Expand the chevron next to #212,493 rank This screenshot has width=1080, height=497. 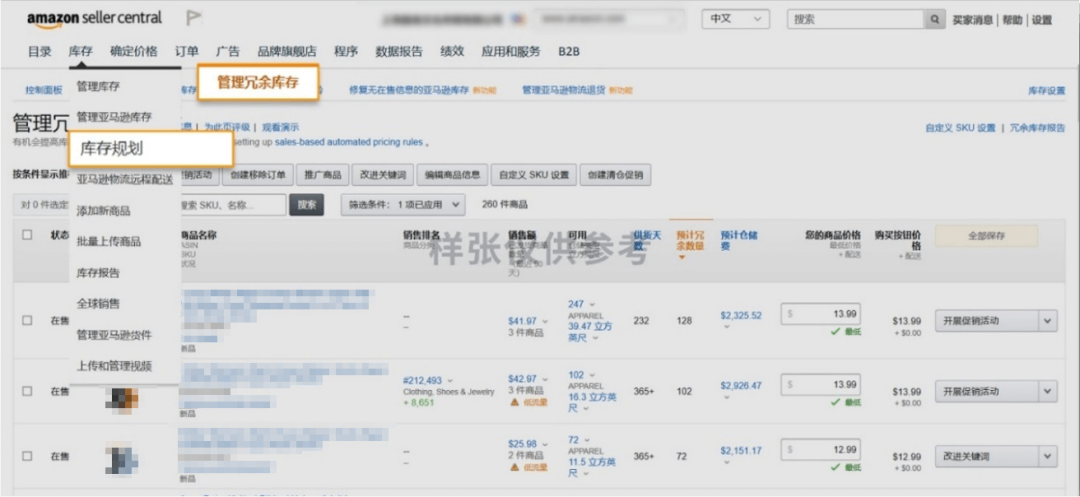tap(450, 380)
